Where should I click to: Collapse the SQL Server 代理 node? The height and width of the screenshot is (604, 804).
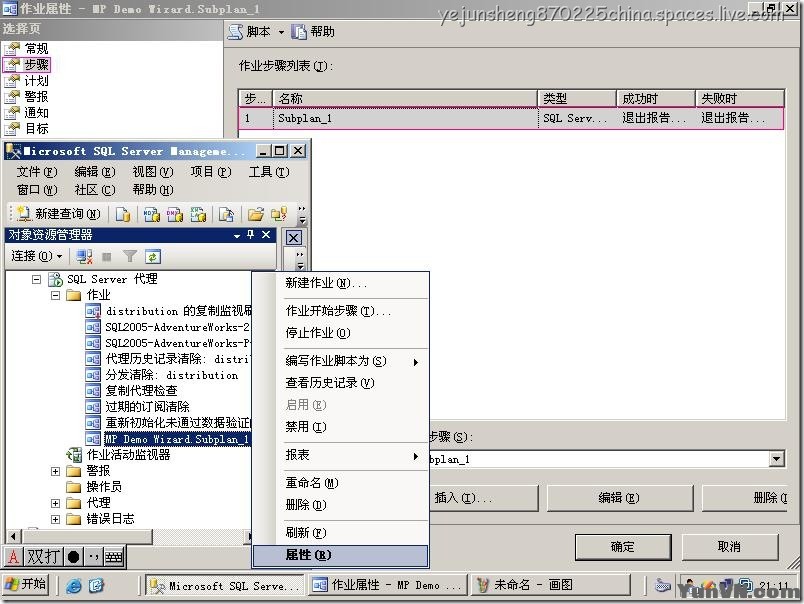click(x=36, y=279)
